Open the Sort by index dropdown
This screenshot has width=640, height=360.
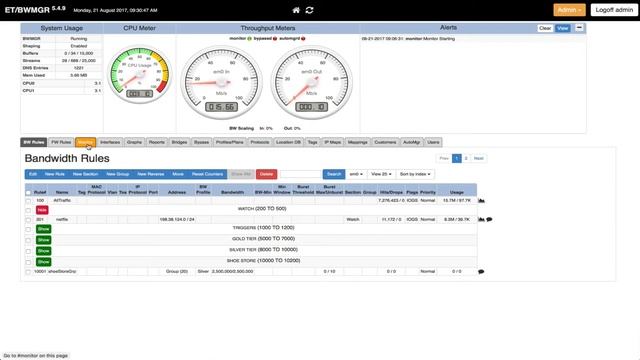point(415,174)
